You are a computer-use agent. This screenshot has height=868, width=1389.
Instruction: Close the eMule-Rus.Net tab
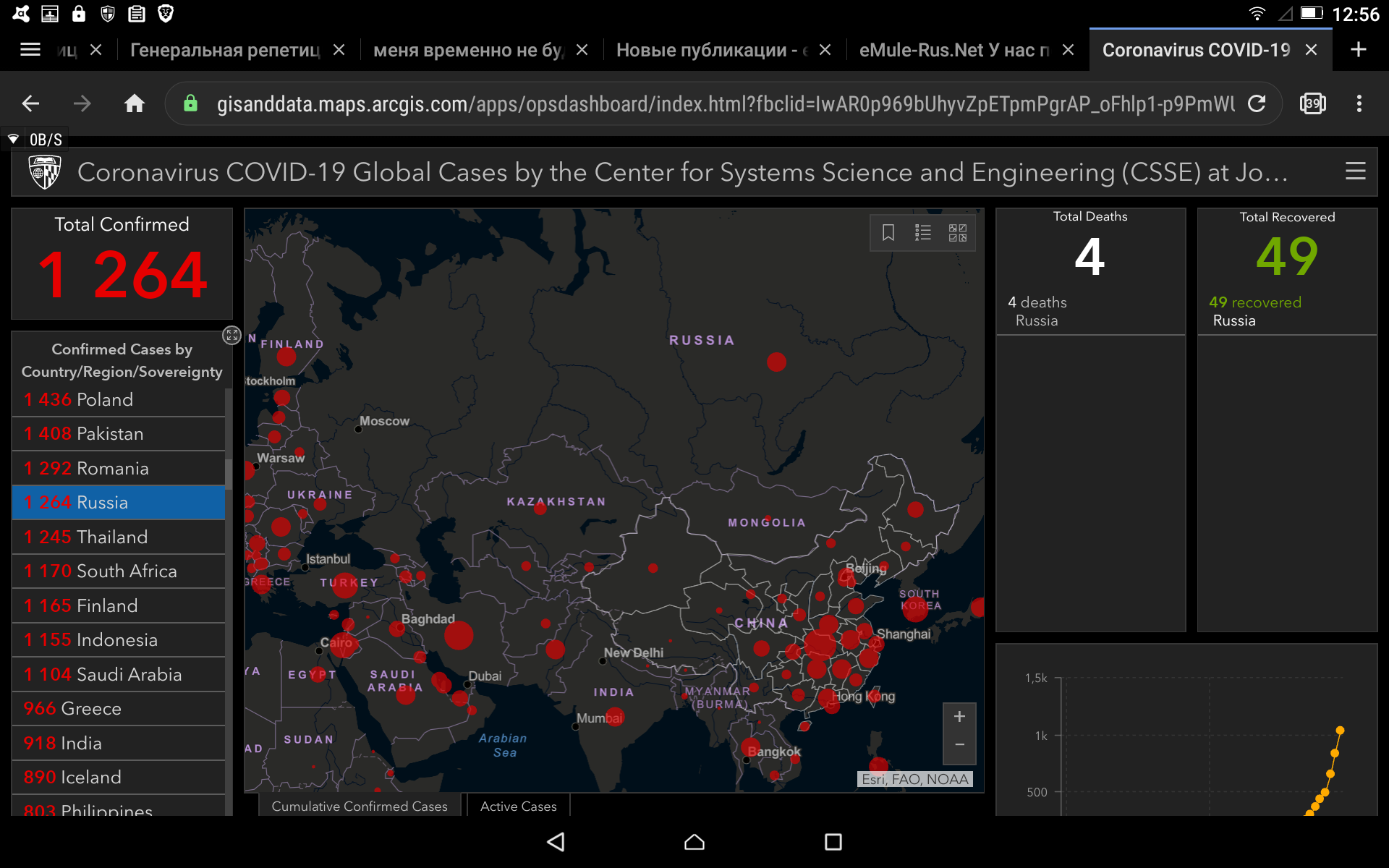1068,50
